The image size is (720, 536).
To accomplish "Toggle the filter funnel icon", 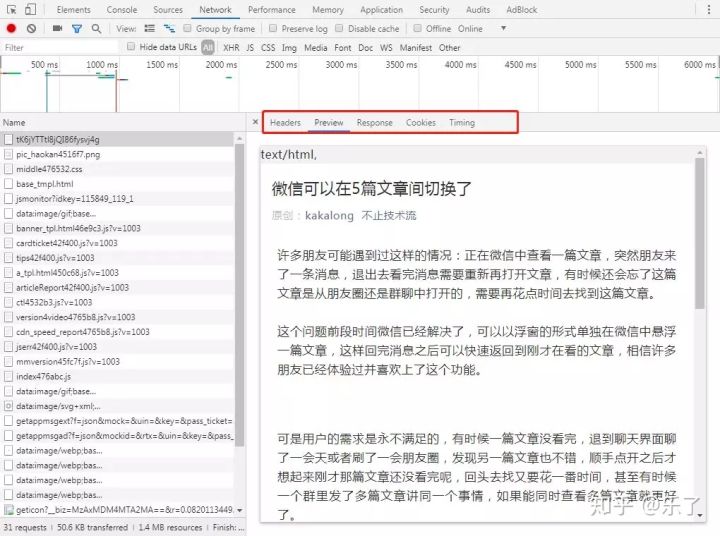I will (77, 28).
